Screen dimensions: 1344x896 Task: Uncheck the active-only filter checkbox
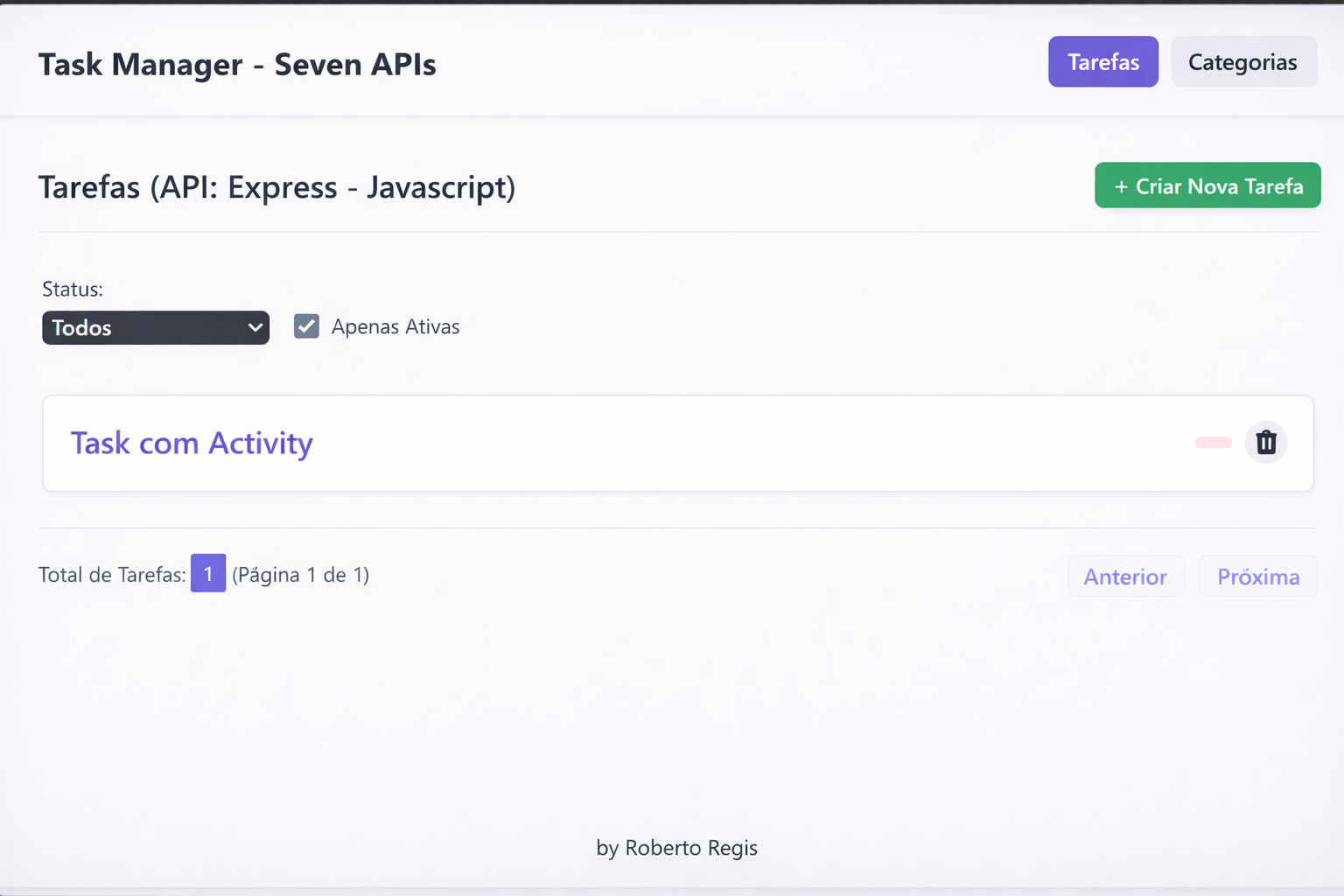click(305, 325)
